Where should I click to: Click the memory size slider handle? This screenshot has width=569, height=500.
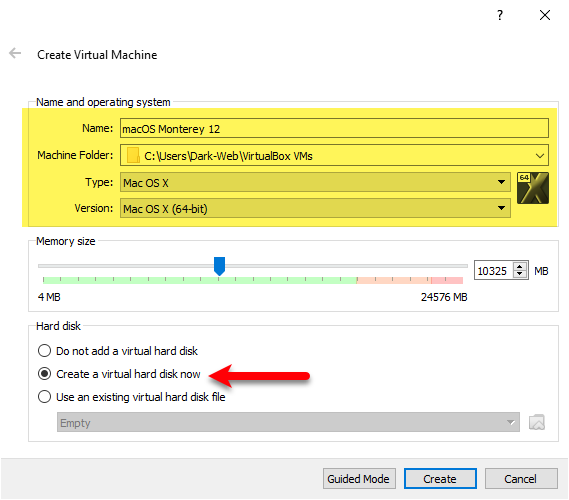point(219,266)
